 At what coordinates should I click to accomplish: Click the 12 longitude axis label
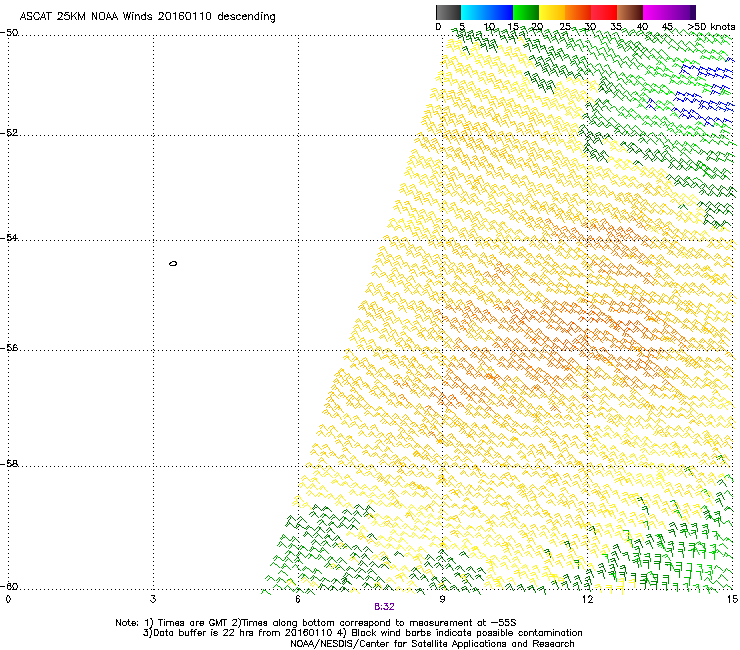[587, 599]
